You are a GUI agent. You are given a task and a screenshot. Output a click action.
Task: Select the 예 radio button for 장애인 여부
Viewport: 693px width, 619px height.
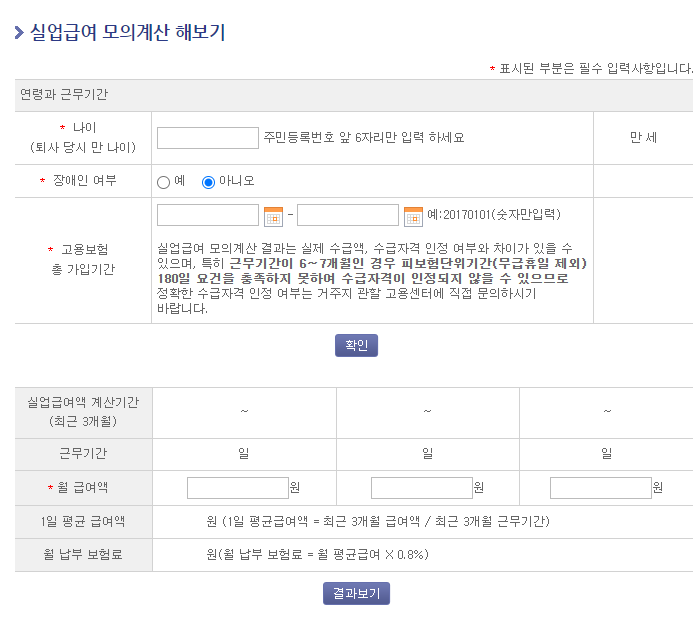164,182
